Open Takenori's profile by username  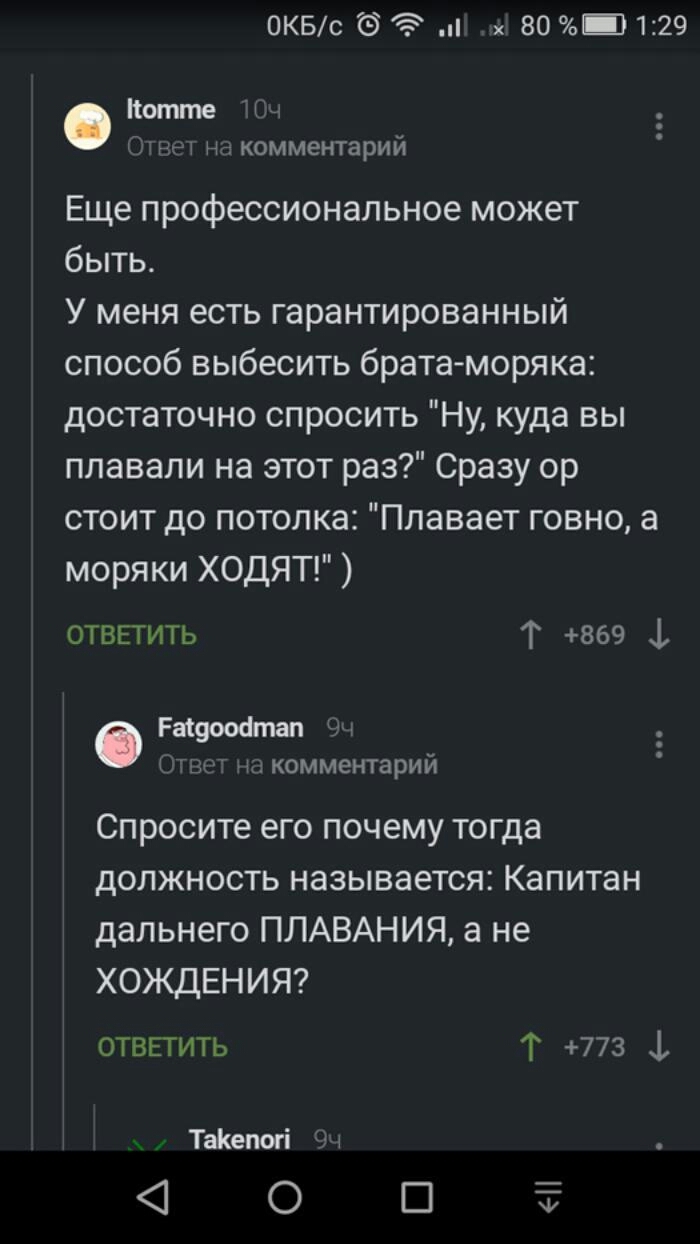[239, 1138]
